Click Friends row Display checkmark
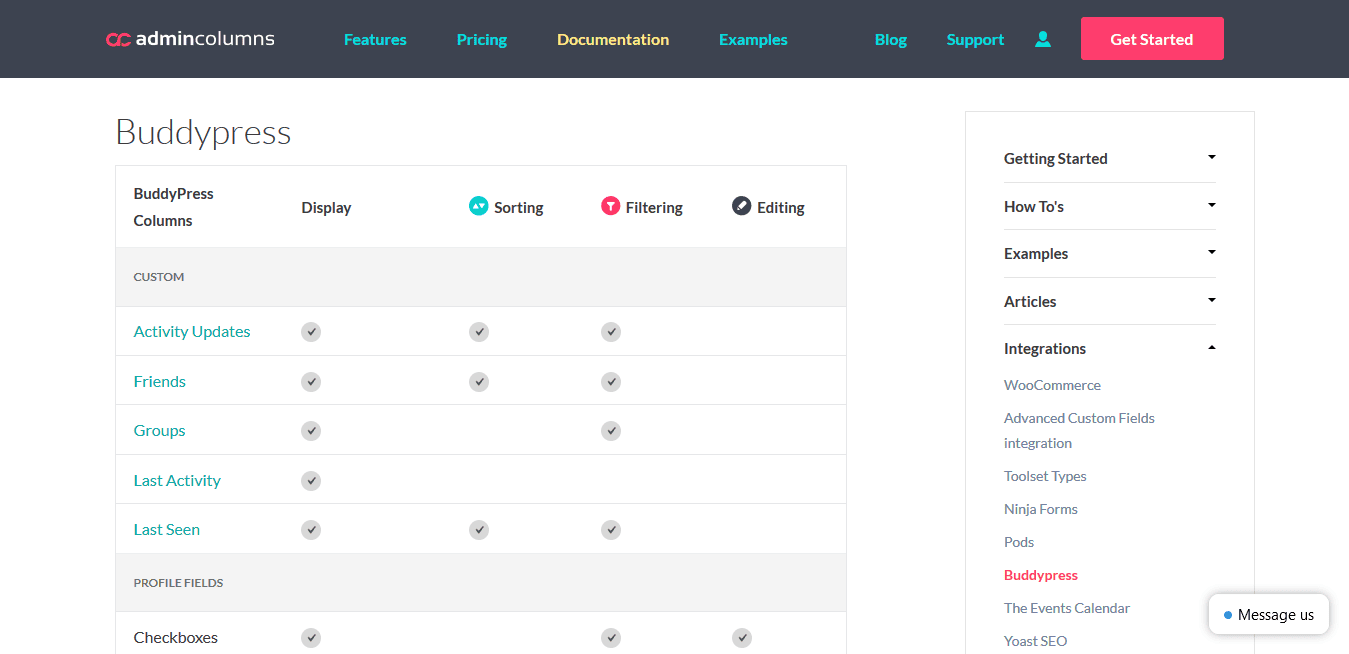This screenshot has height=654, width=1349. click(311, 382)
